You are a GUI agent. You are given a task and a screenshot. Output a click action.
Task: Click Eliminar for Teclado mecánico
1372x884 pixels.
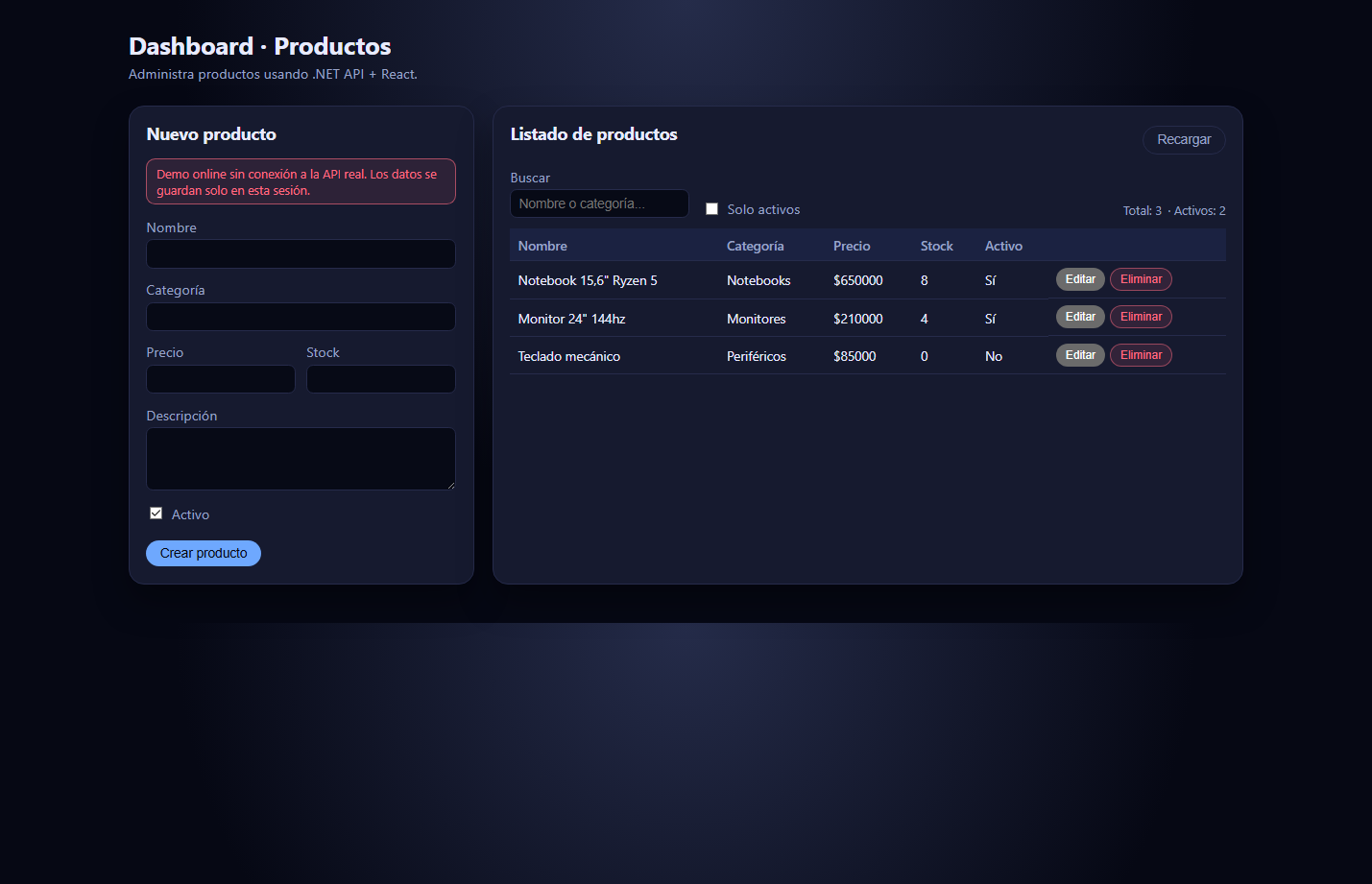click(x=1141, y=354)
